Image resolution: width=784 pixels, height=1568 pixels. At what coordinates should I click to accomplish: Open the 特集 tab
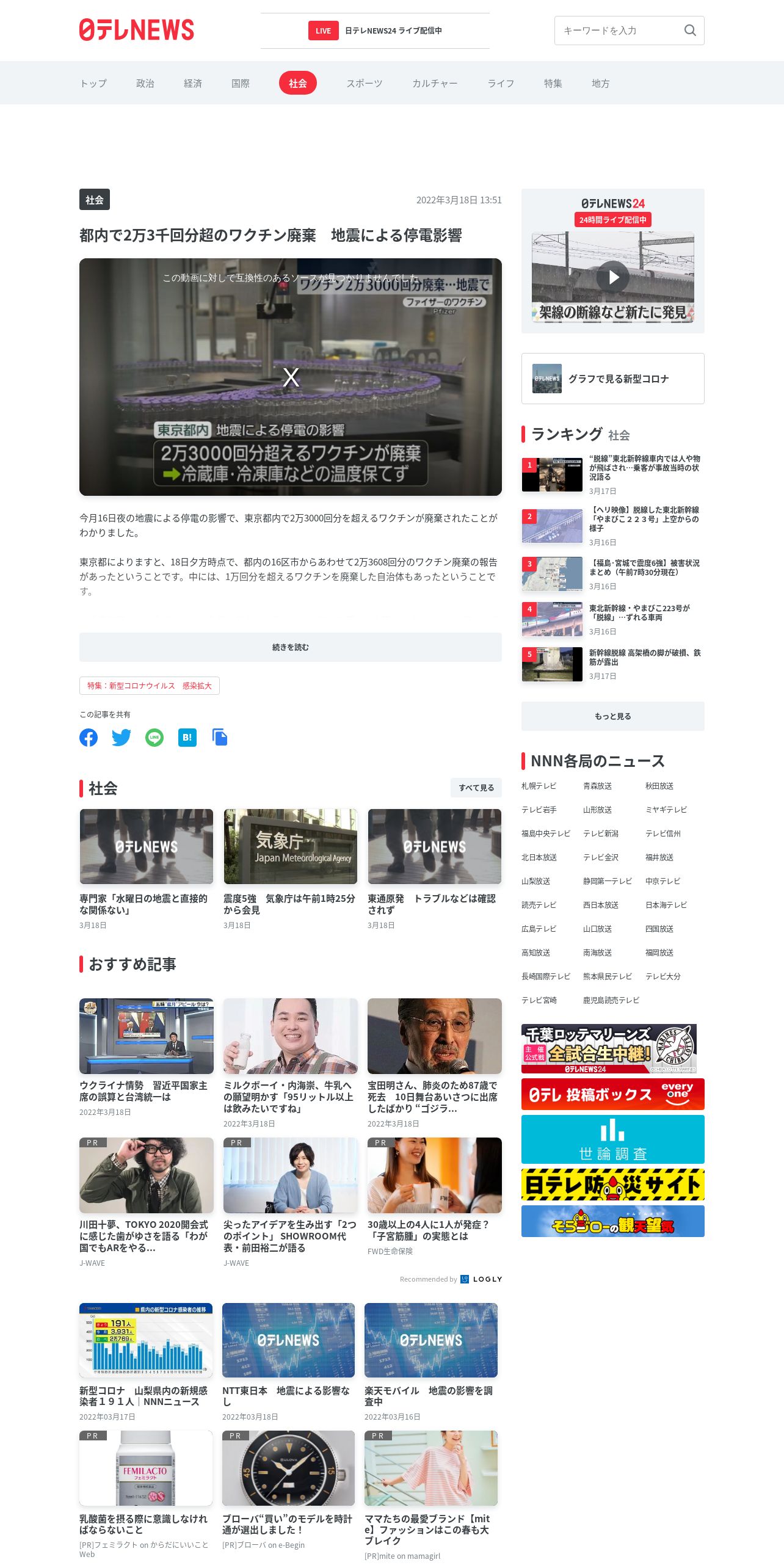pyautogui.click(x=553, y=83)
